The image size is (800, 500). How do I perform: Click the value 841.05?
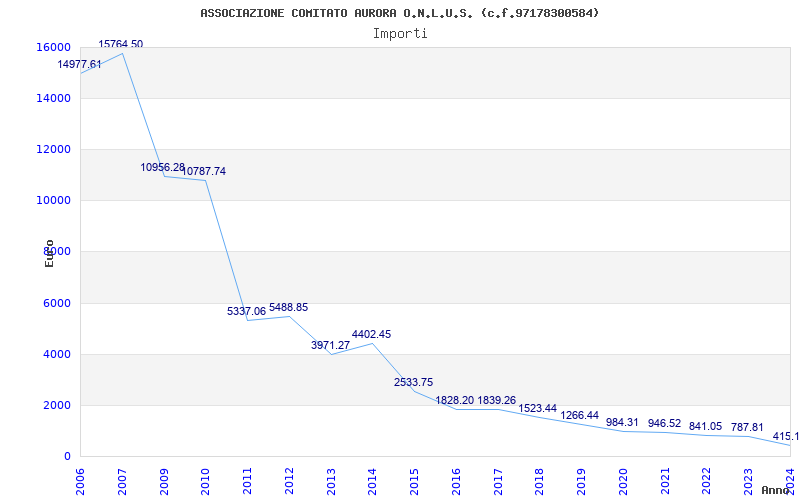point(705,427)
